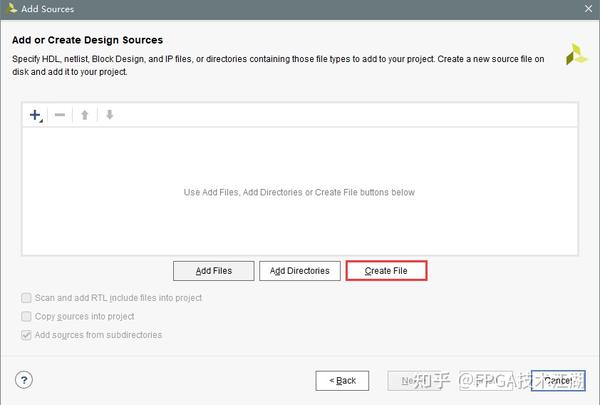This screenshot has width=600, height=405.
Task: Go to previous step with Back button
Action: click(342, 381)
